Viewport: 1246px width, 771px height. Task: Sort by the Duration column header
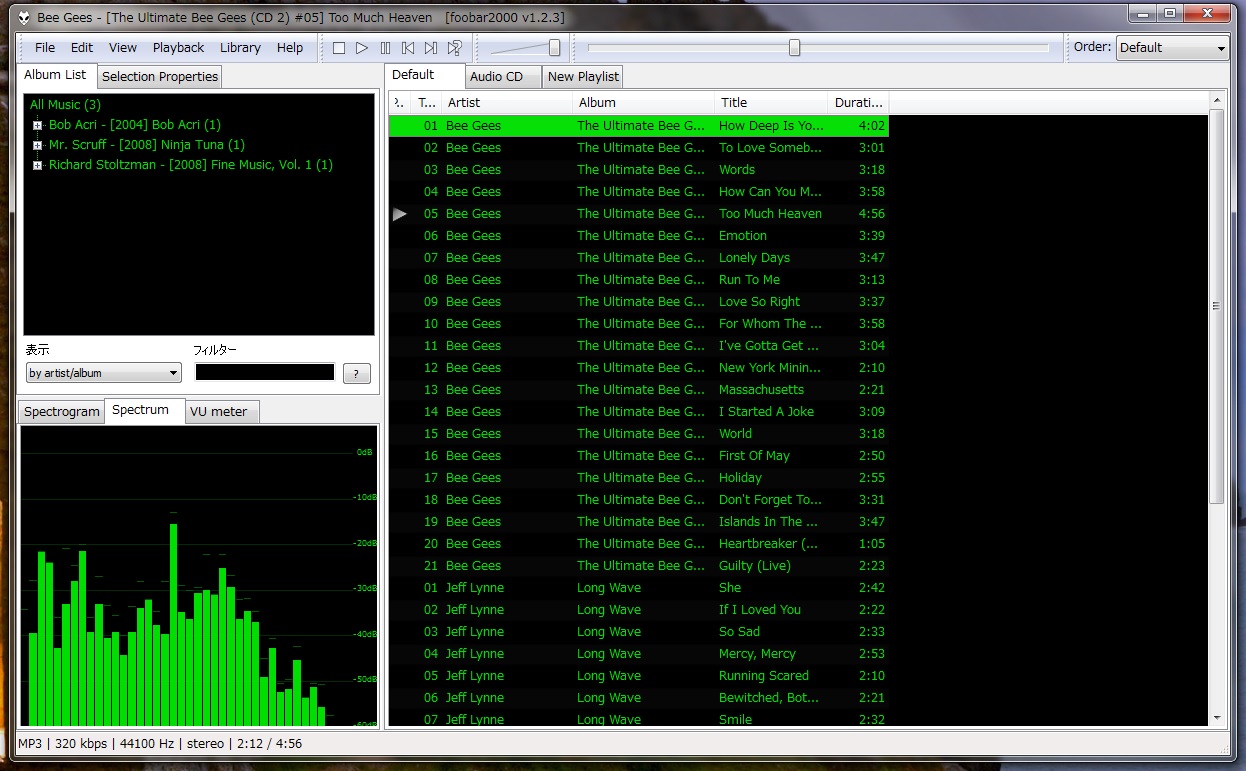coord(858,102)
